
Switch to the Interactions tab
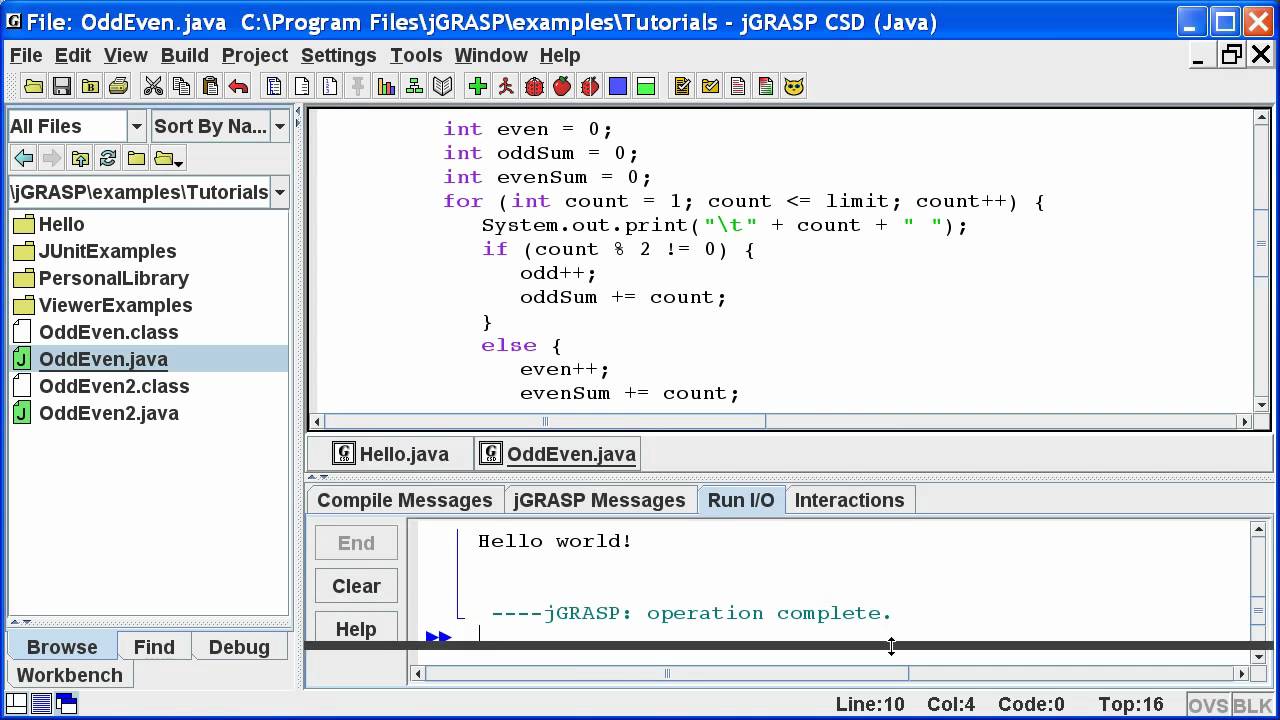click(848, 500)
